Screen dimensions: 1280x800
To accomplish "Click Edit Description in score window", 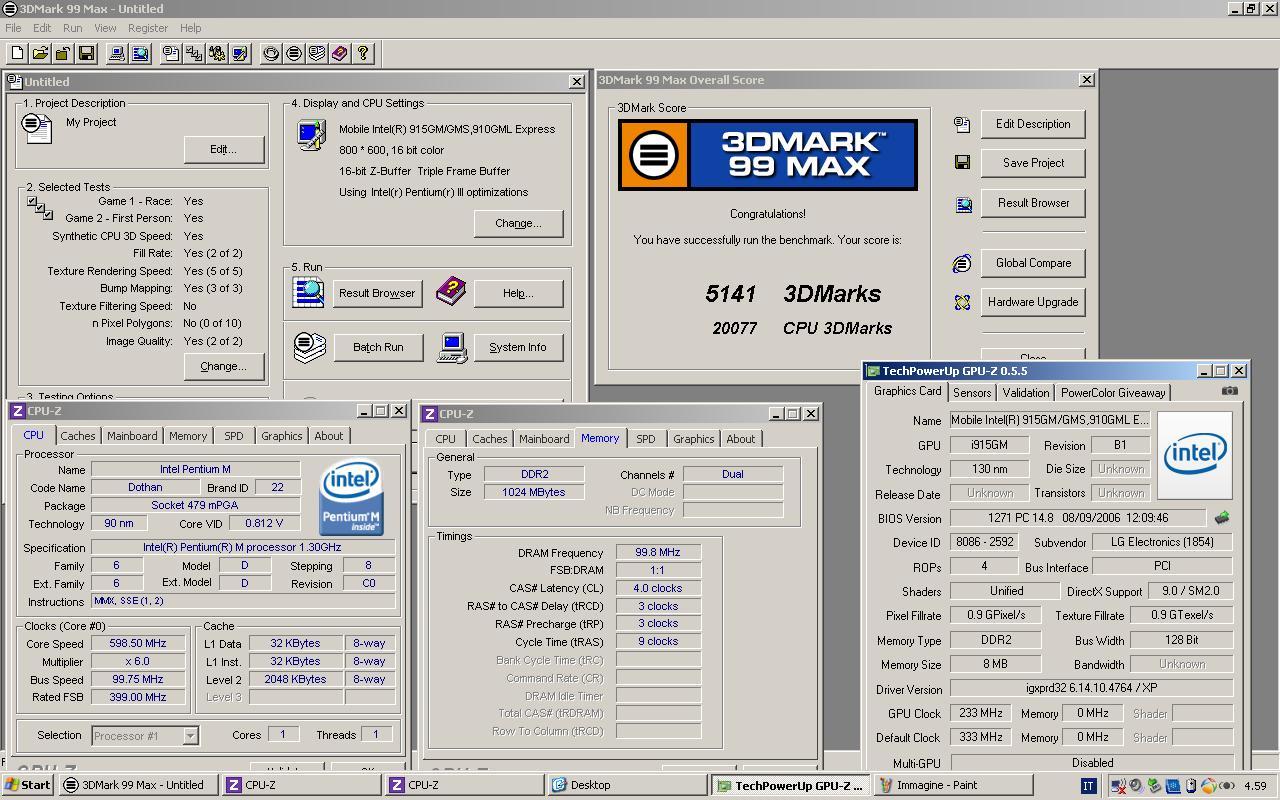I will tap(1033, 124).
